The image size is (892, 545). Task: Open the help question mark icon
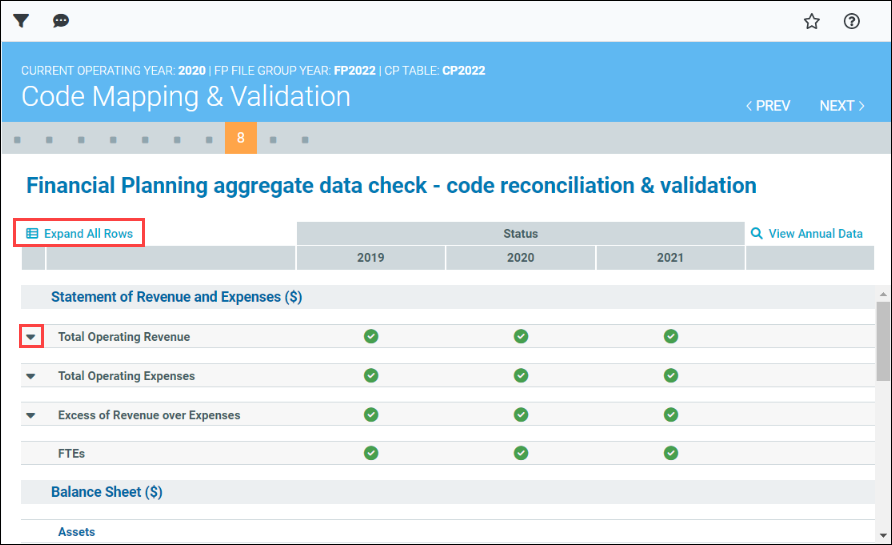tap(852, 21)
